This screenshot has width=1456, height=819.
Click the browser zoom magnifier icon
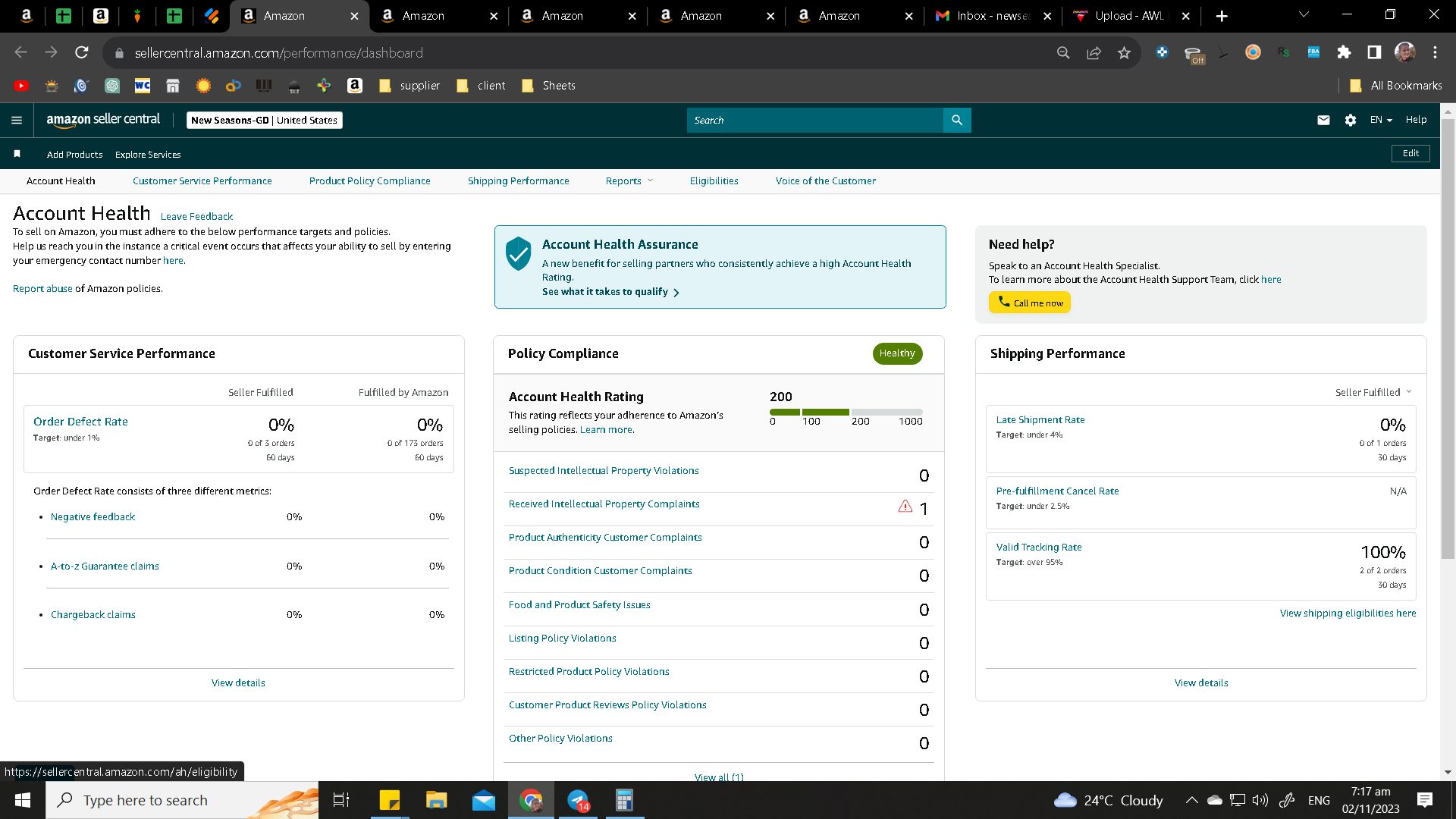tap(1063, 52)
